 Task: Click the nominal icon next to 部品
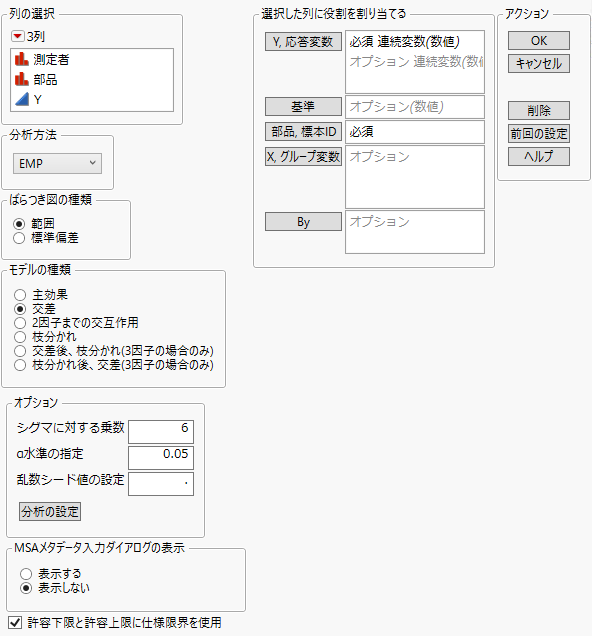click(x=21, y=79)
